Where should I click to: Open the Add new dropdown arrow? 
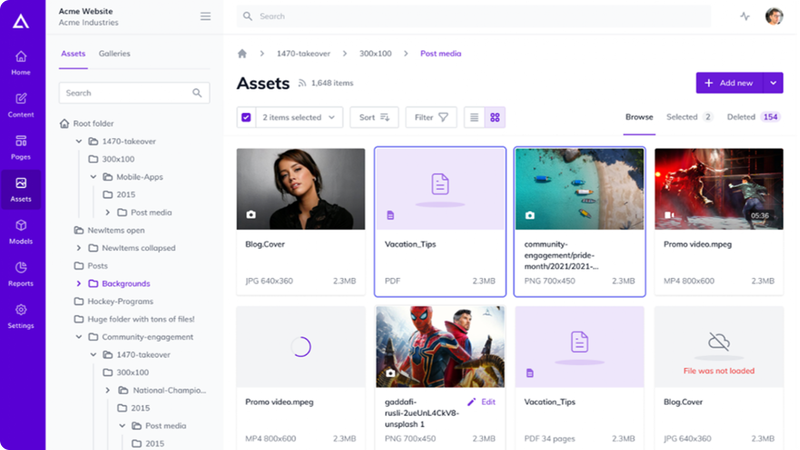pos(773,83)
